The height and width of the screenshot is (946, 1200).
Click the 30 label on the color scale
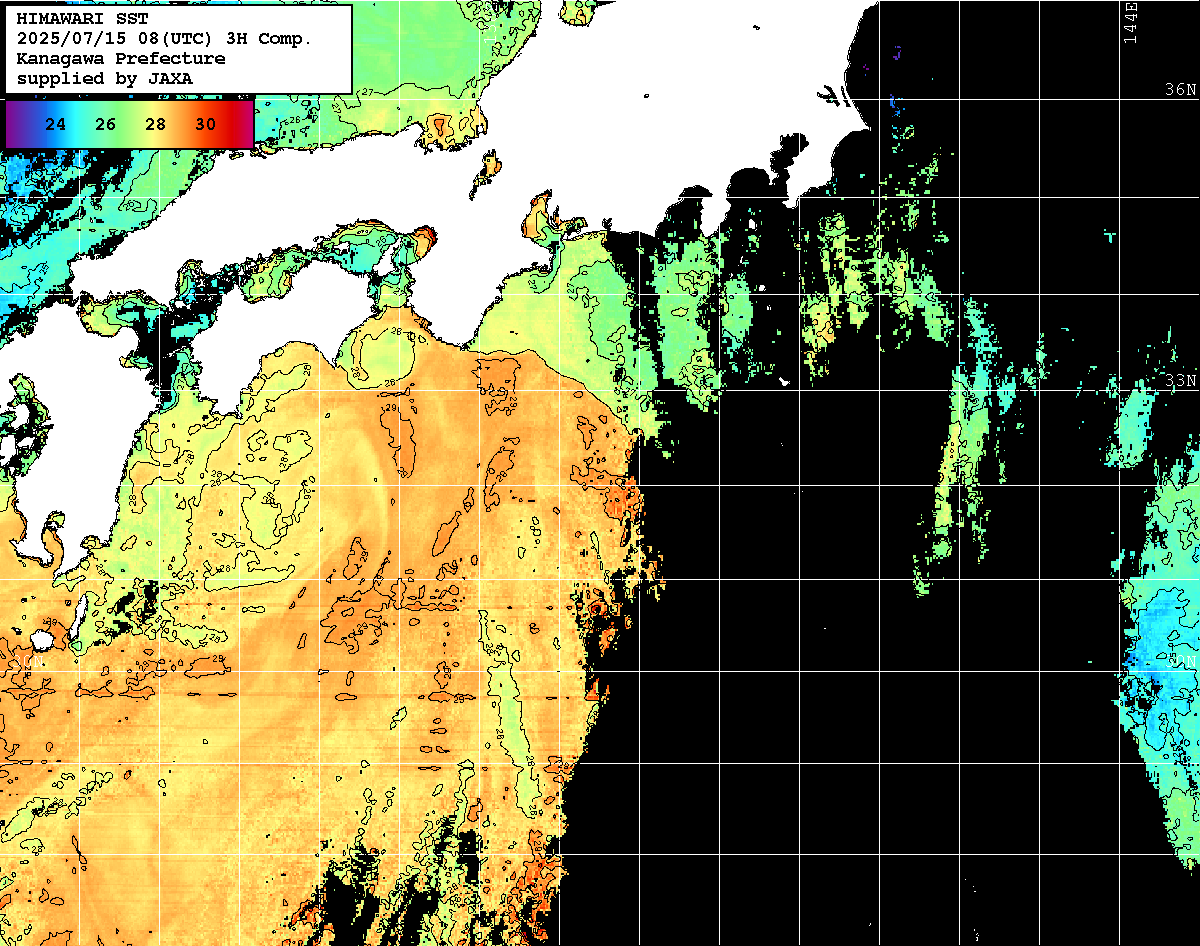pyautogui.click(x=205, y=124)
